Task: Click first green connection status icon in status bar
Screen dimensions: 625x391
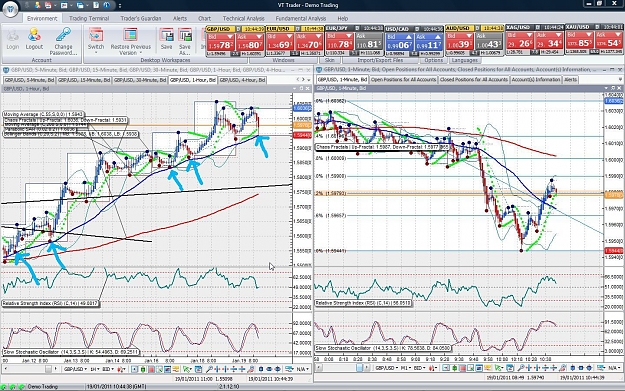Action: 3,387
